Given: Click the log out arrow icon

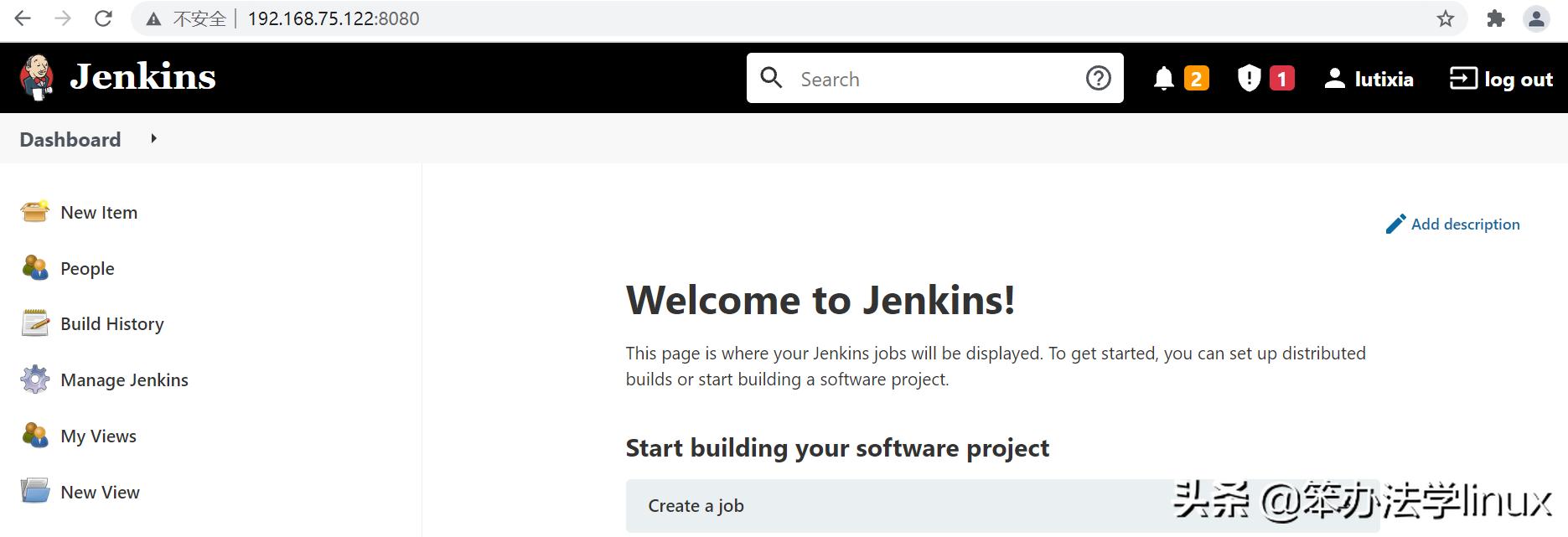Looking at the screenshot, I should pyautogui.click(x=1463, y=78).
